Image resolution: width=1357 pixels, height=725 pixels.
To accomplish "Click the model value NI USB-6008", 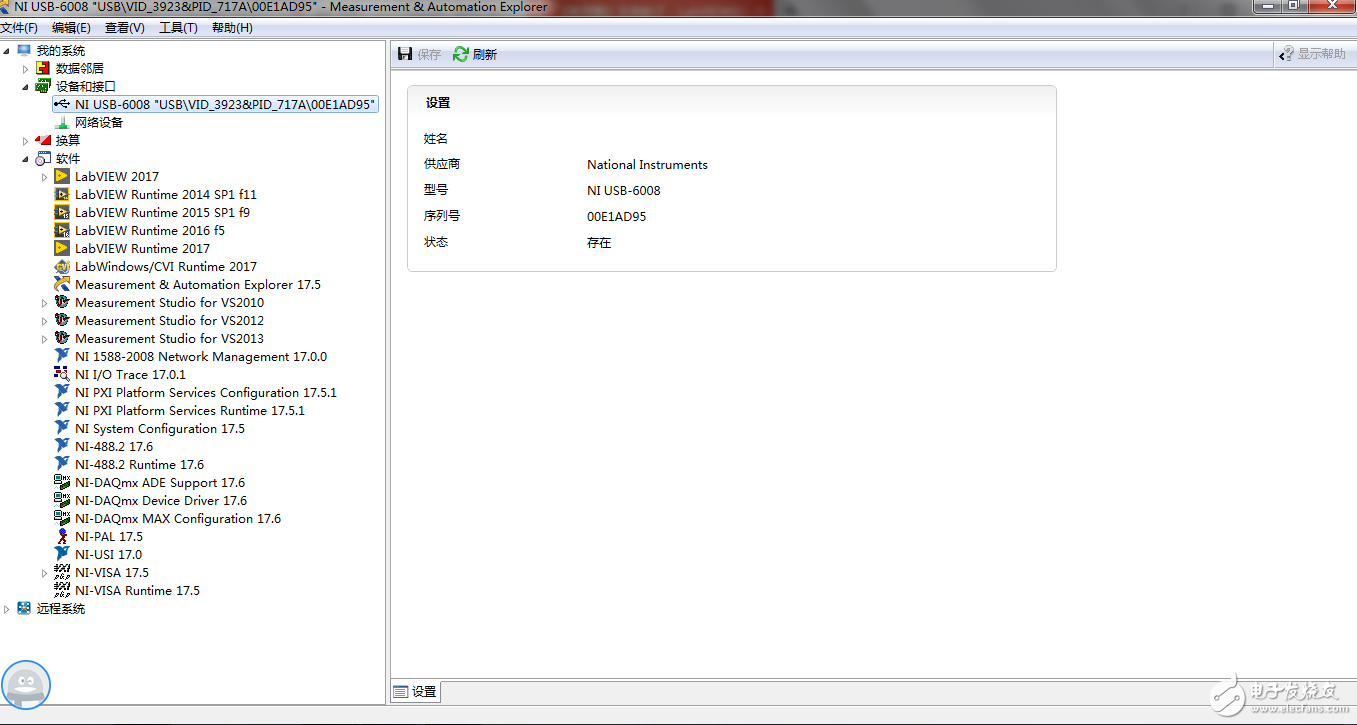I will pyautogui.click(x=623, y=190).
